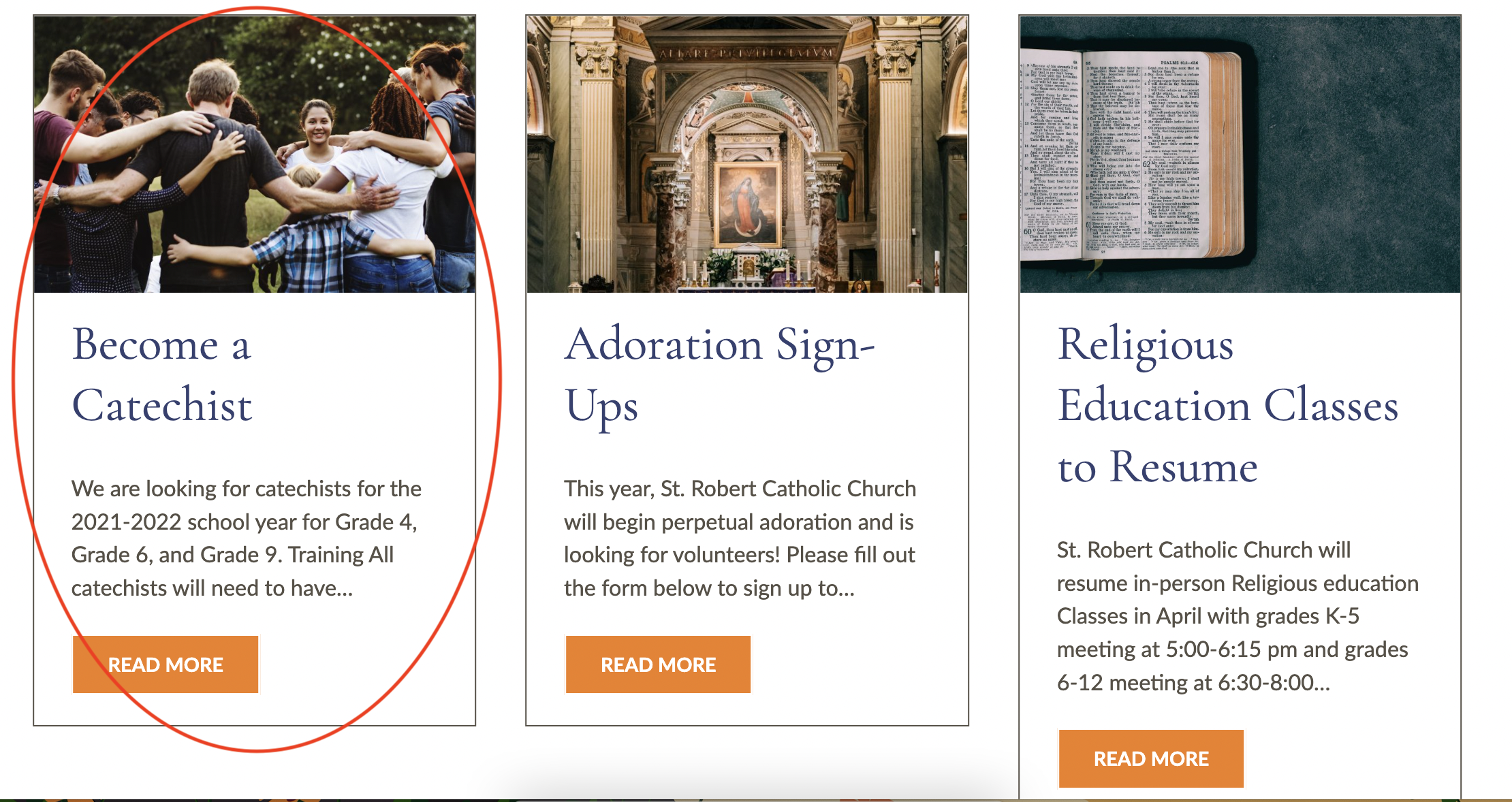Click the "St. Robert Catholic Church will resume" paragraph
Viewport: 1512px width, 802px height.
(1237, 616)
